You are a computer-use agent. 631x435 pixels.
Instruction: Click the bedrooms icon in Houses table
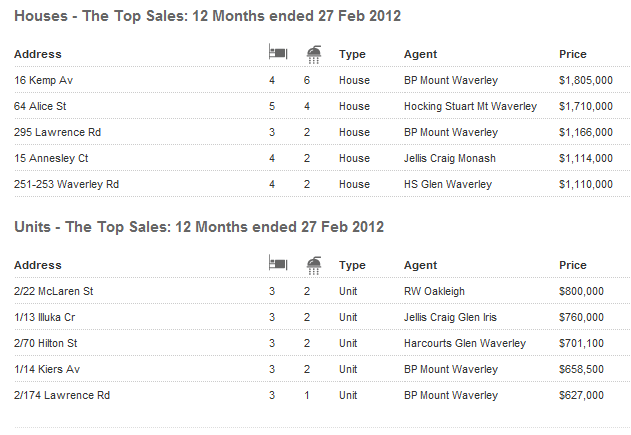coord(278,53)
